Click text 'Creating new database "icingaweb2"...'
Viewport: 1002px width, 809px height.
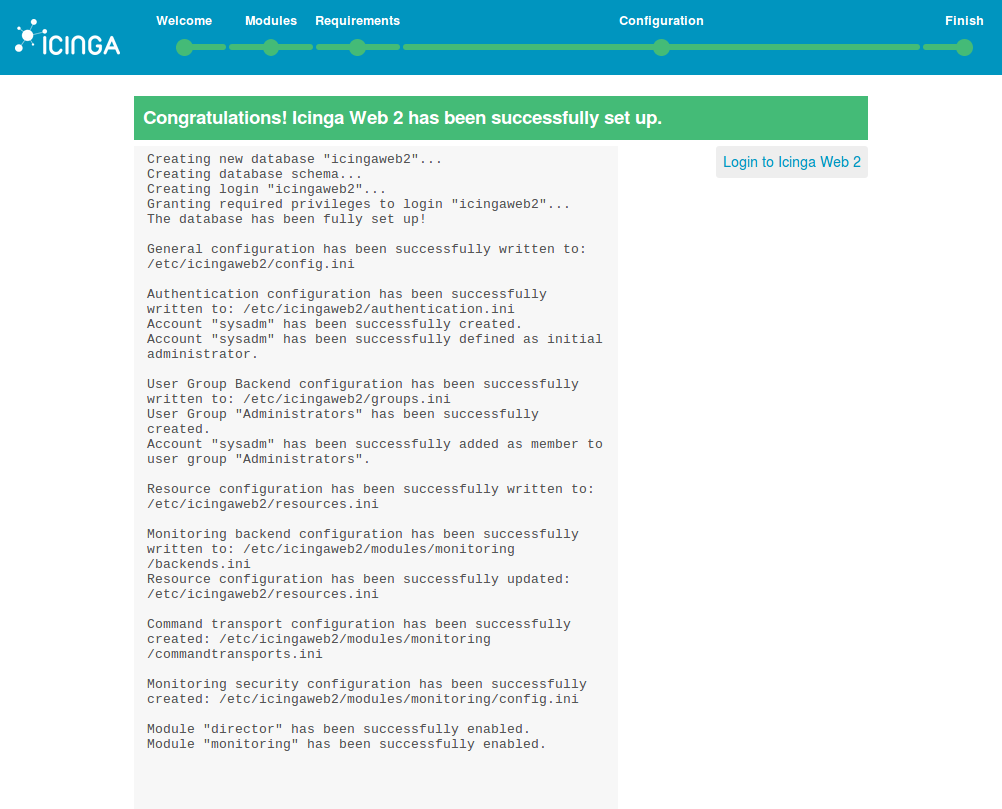(x=294, y=159)
